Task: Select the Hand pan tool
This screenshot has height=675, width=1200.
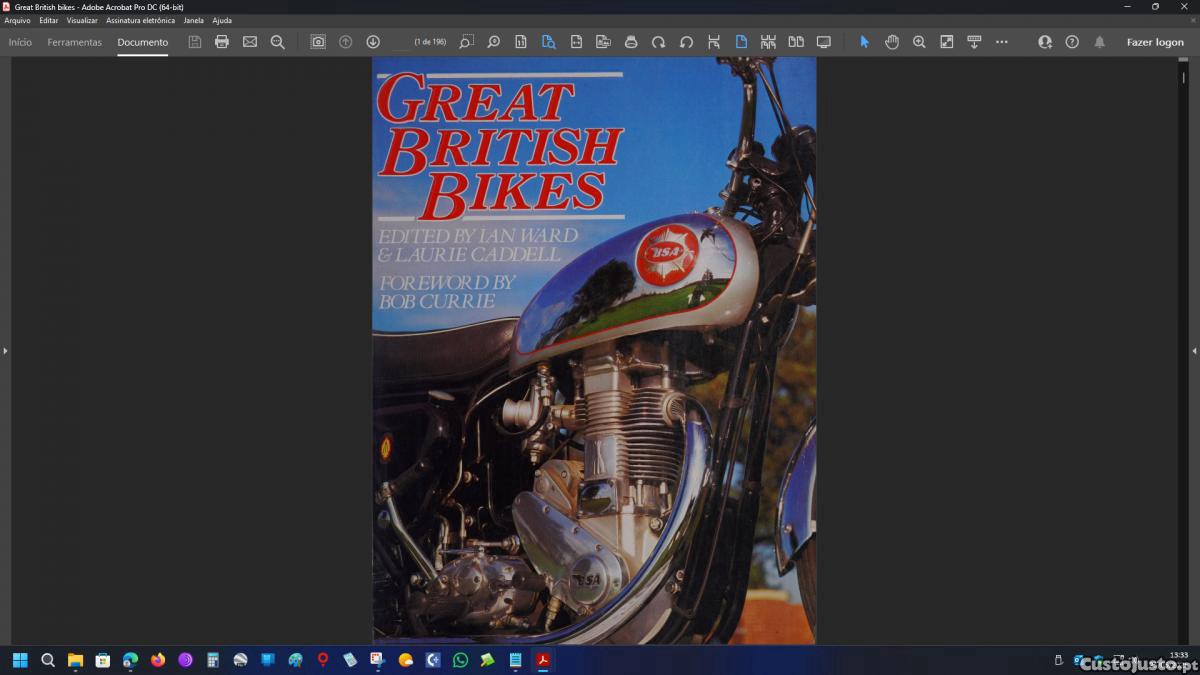Action: click(x=892, y=42)
